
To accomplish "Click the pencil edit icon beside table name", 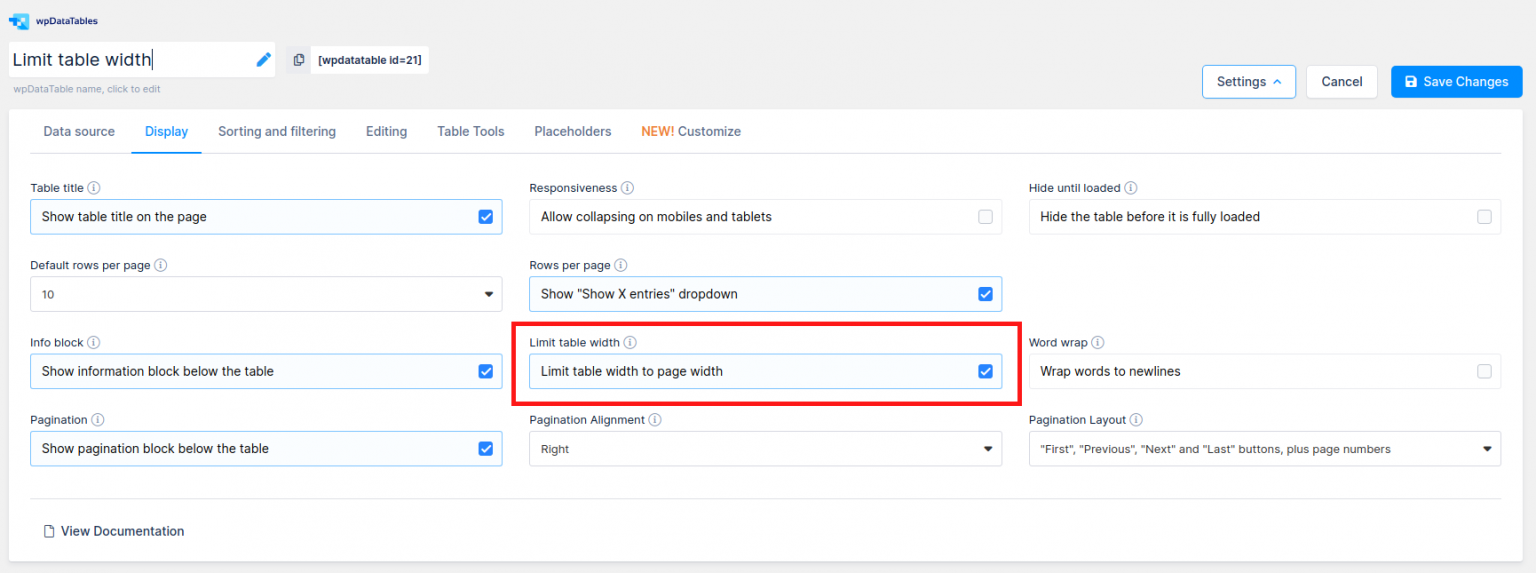I will 264,60.
